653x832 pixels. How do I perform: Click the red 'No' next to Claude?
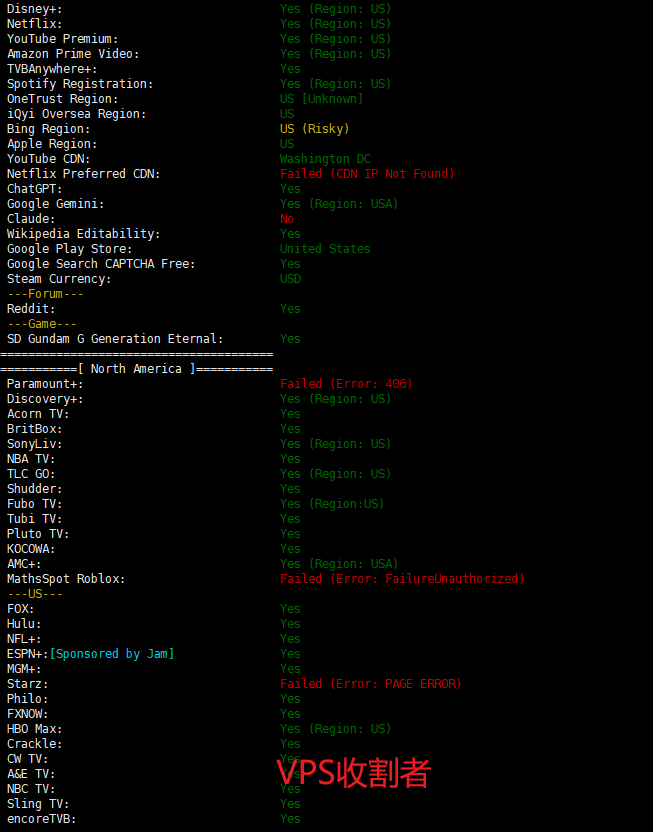[287, 219]
